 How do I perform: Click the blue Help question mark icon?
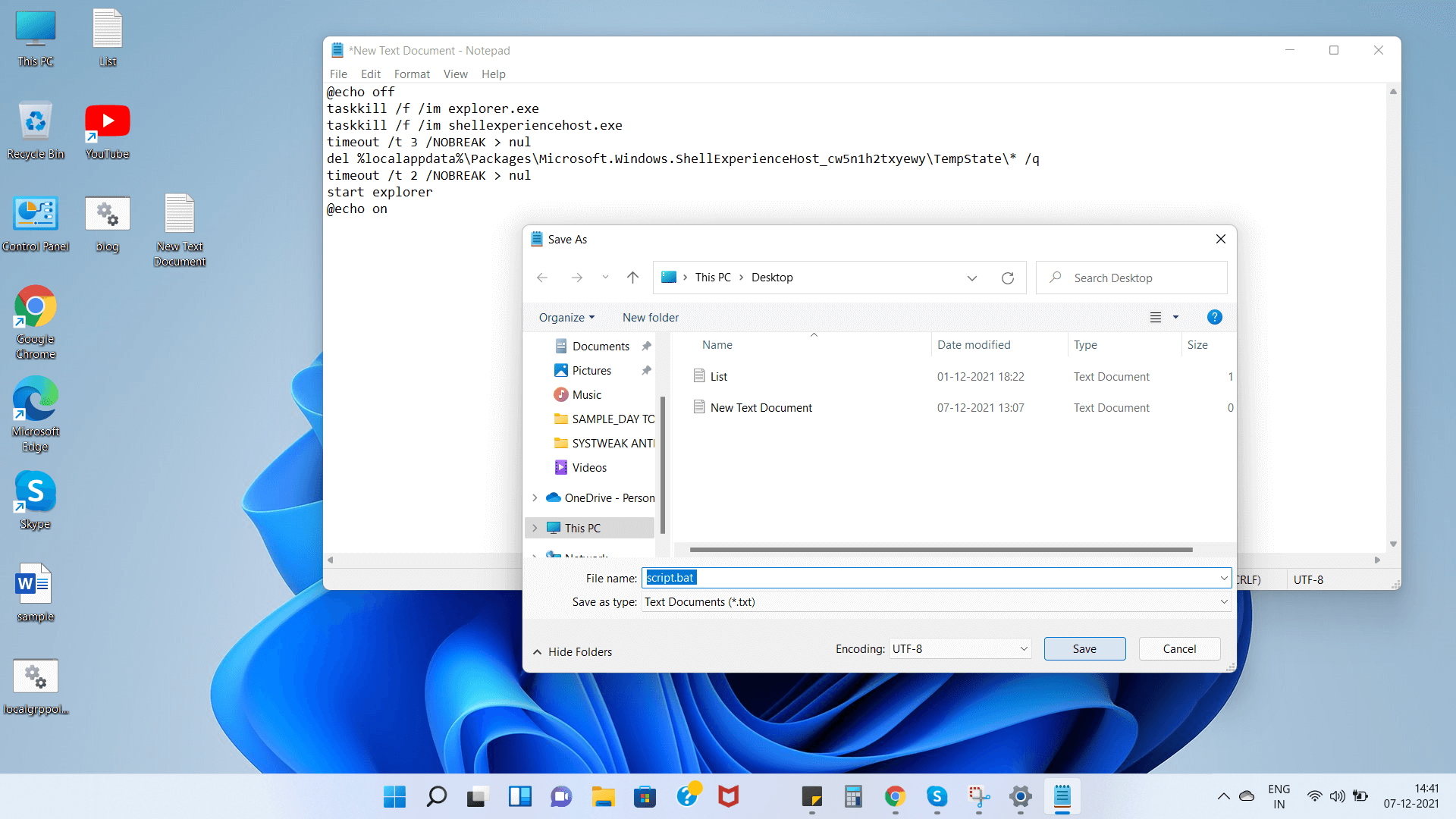(1214, 317)
